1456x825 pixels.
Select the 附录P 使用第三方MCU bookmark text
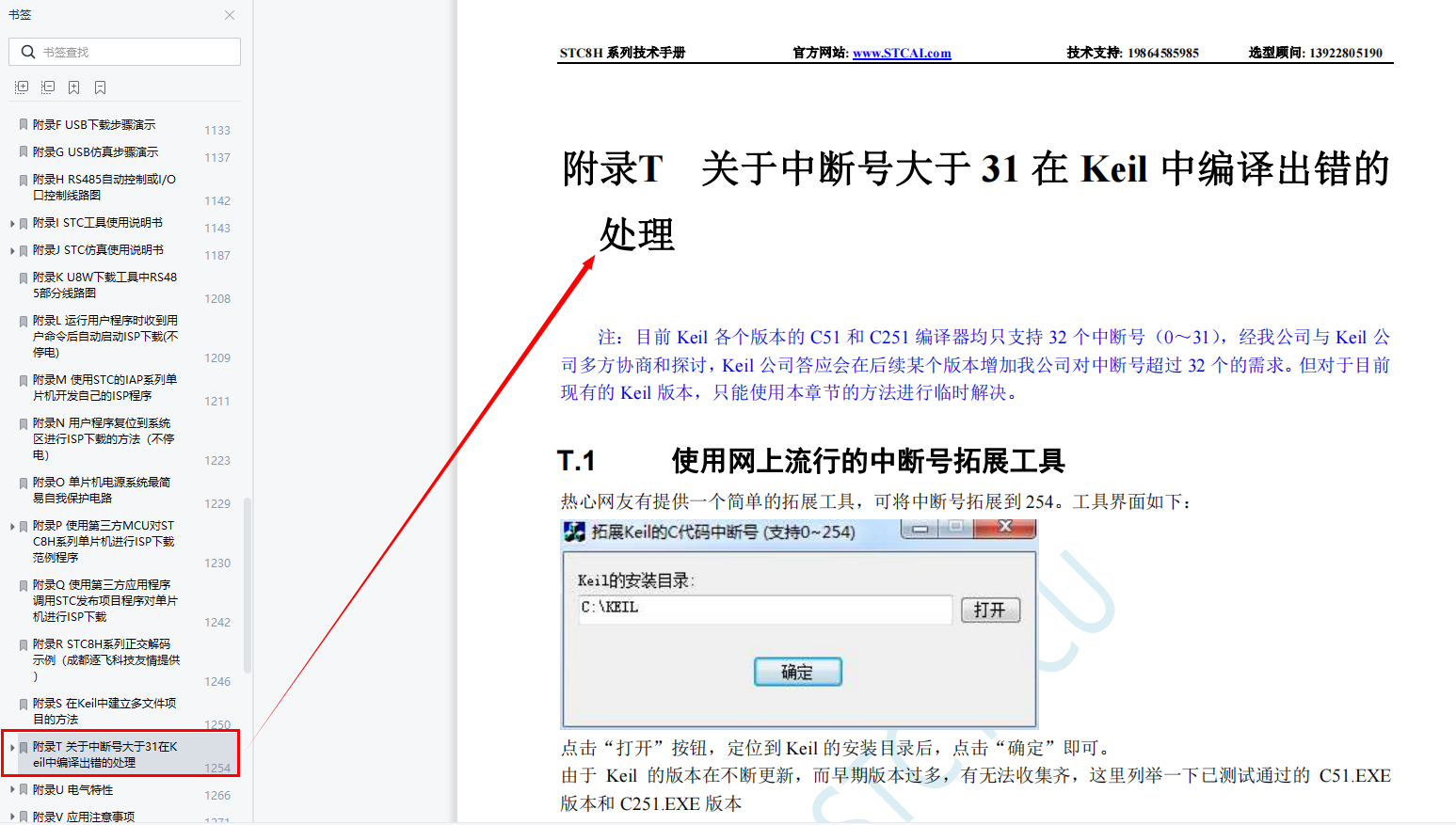coord(104,541)
